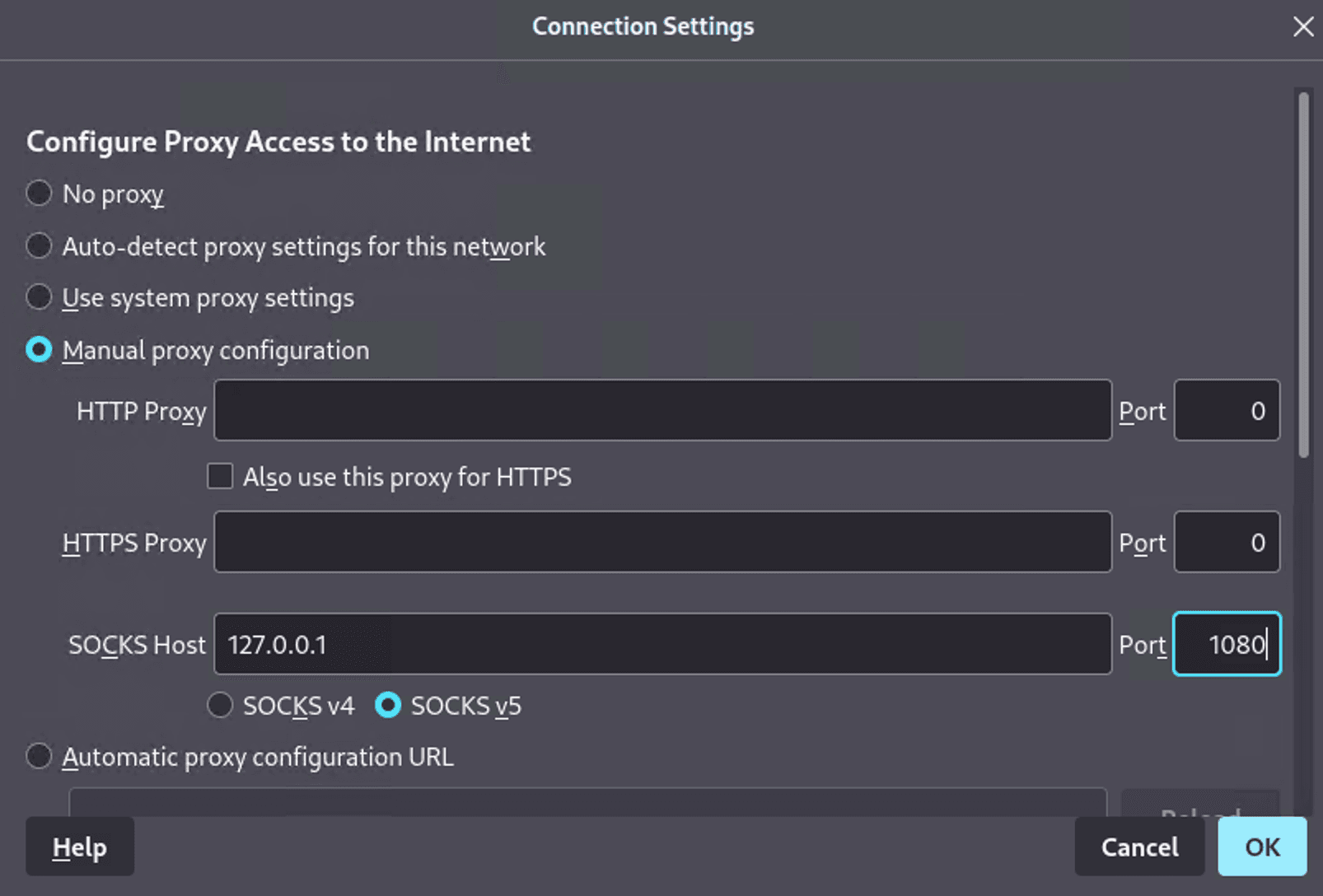This screenshot has width=1323, height=896.
Task: Choose Auto-detect proxy settings for this network
Action: 39,245
